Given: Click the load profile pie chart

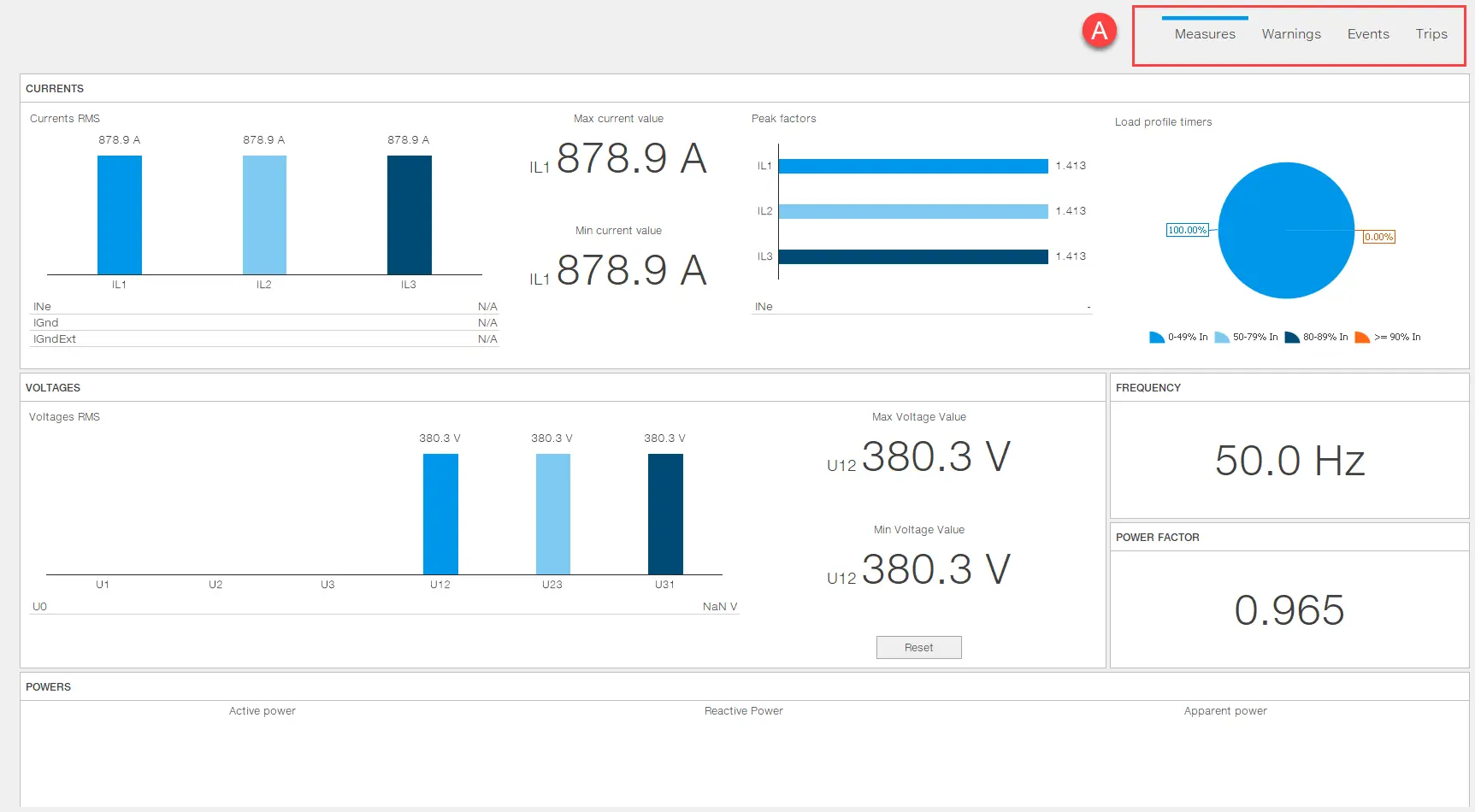Looking at the screenshot, I should 1285,230.
